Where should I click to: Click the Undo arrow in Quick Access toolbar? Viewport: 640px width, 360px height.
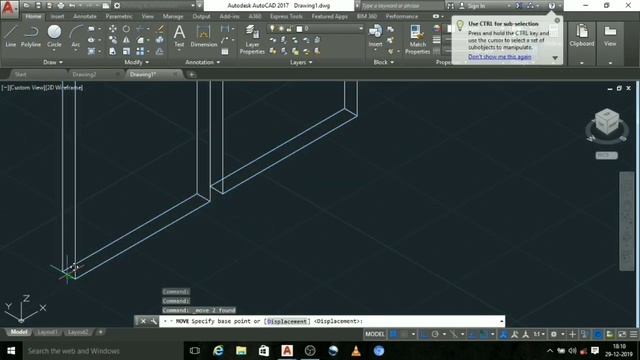(72, 6)
